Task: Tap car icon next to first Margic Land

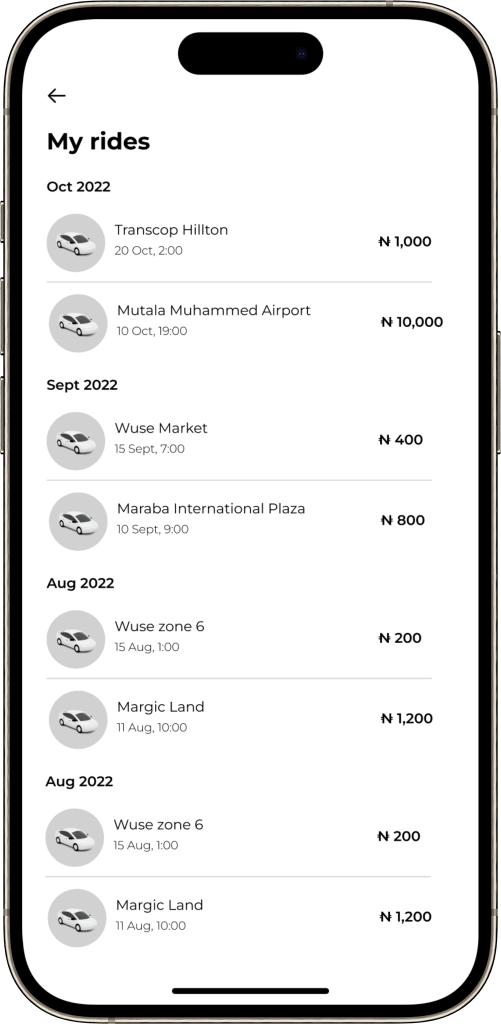Action: coord(78,720)
